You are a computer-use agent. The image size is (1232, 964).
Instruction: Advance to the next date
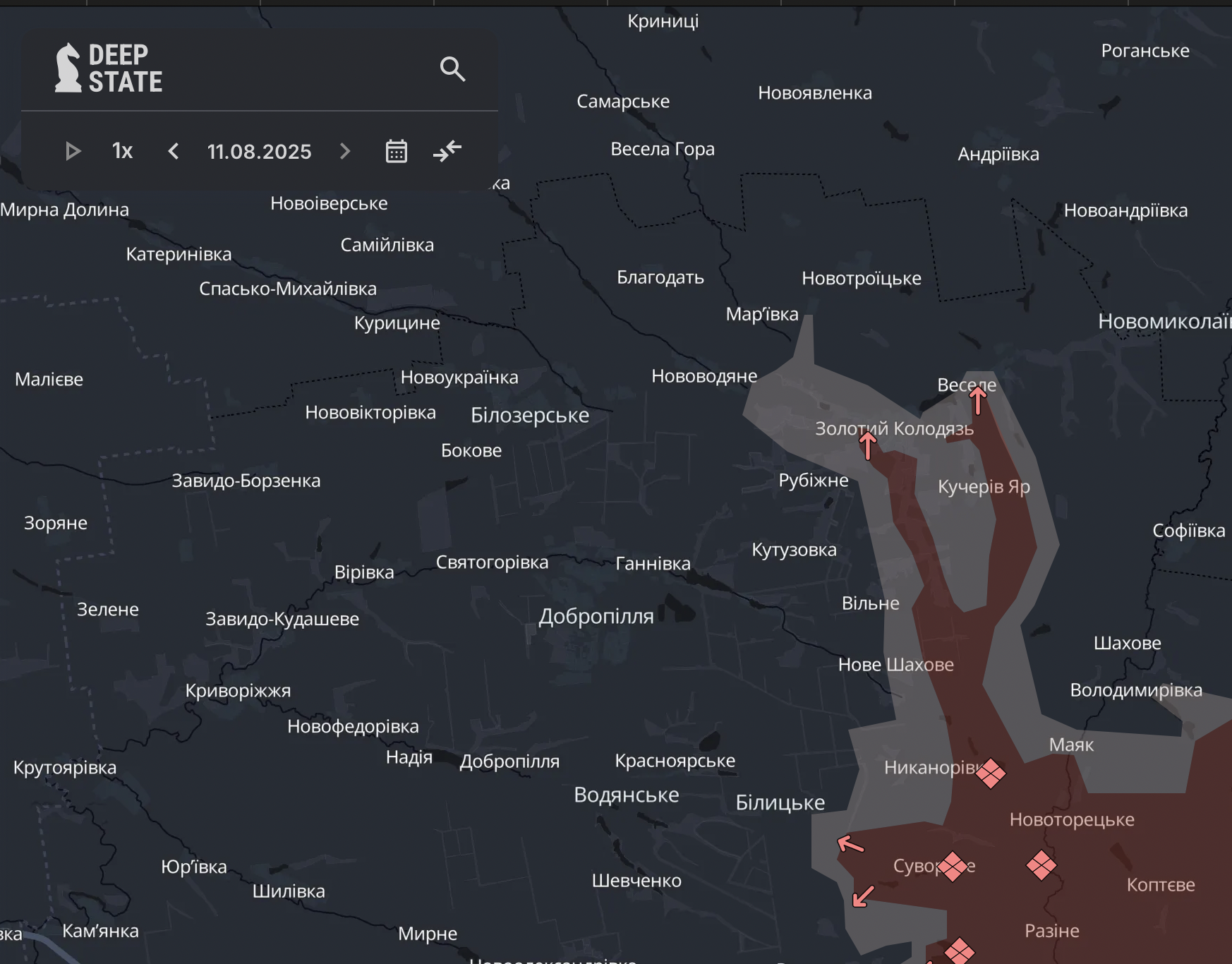point(345,151)
